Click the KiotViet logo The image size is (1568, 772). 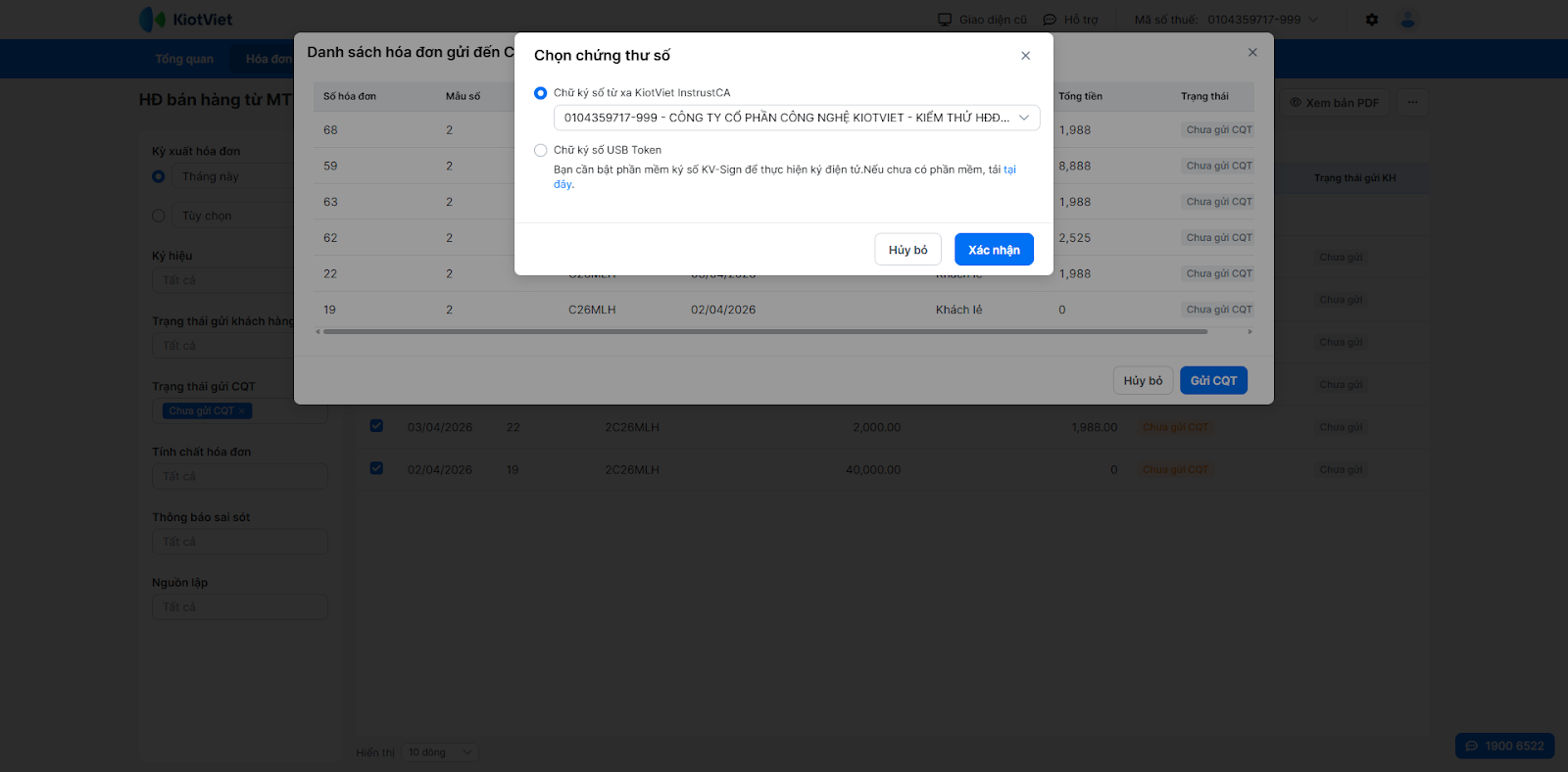point(186,20)
